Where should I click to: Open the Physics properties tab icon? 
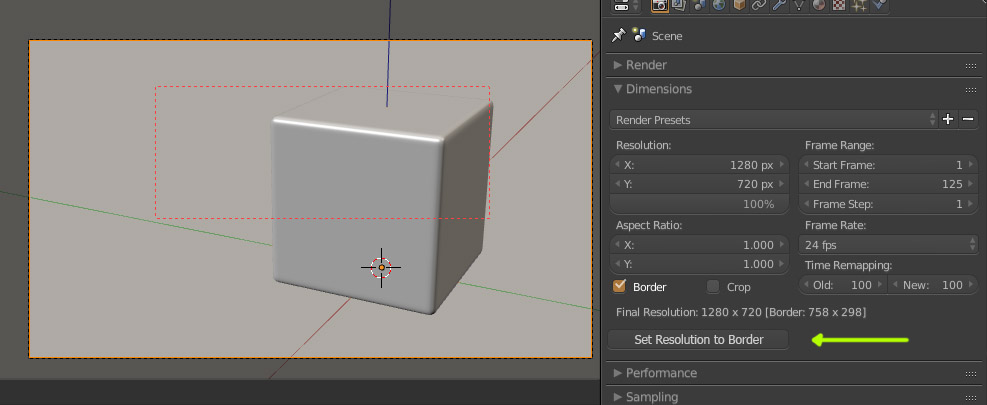click(879, 4)
